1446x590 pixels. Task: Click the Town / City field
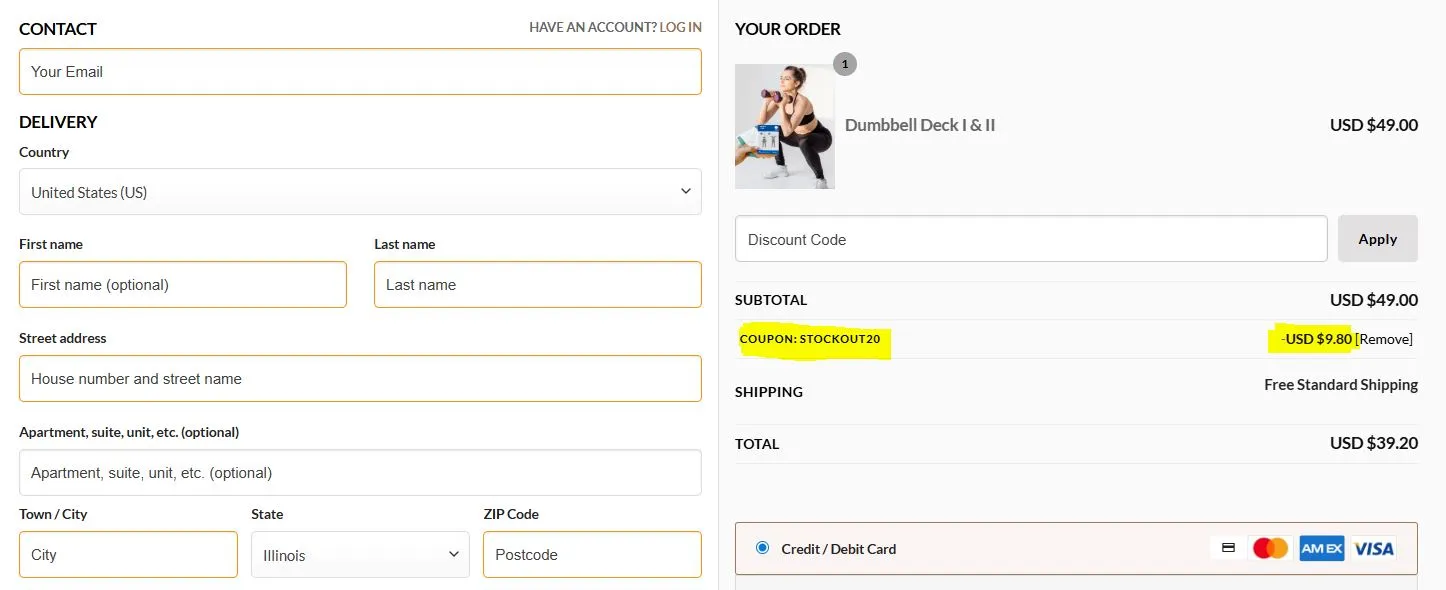(x=127, y=554)
